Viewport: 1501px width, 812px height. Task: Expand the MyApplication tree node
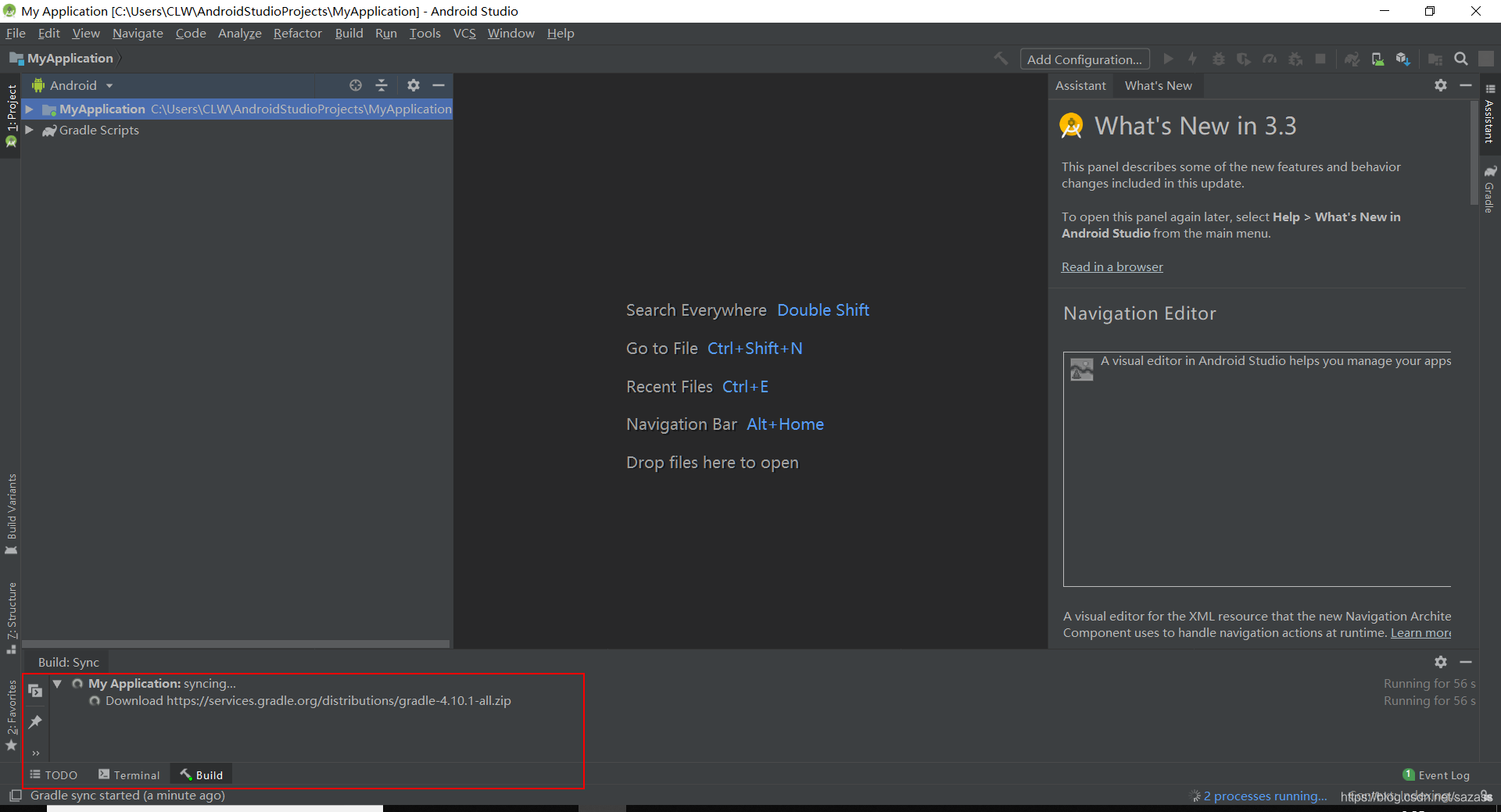pos(30,109)
